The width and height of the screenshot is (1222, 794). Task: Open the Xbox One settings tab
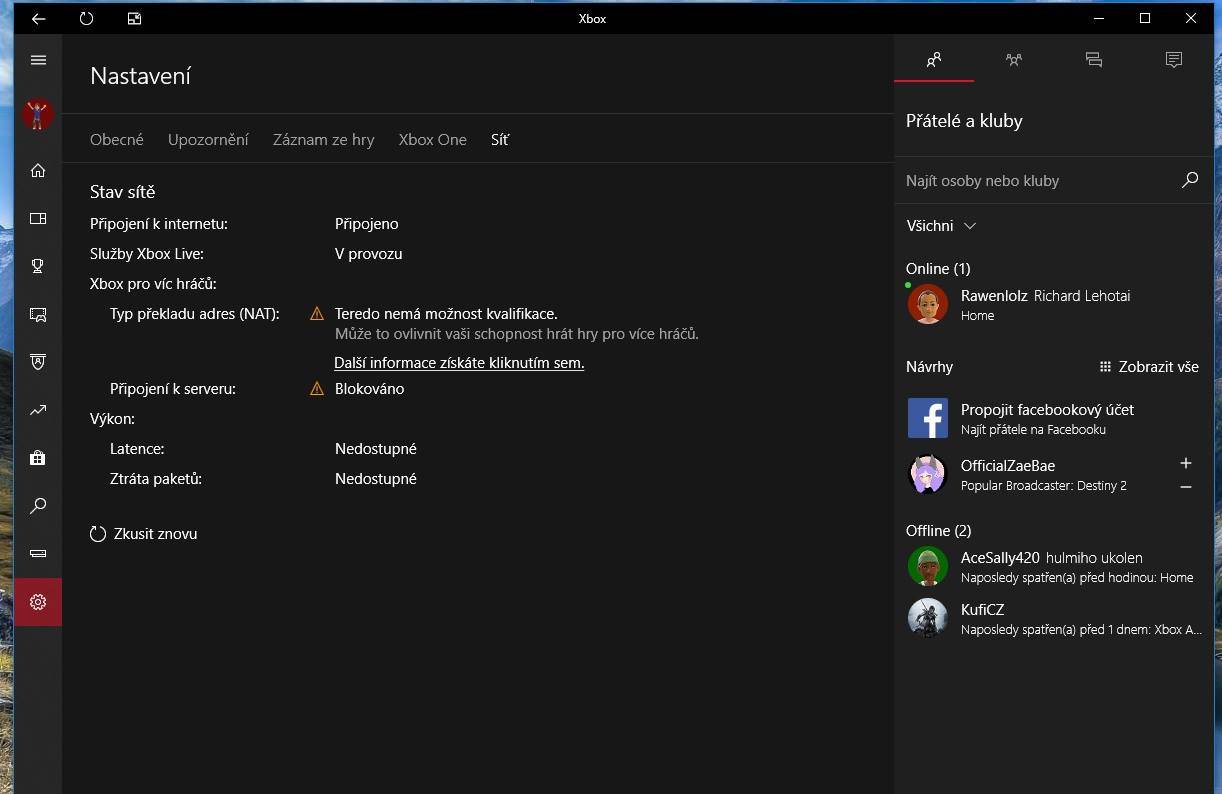pyautogui.click(x=432, y=139)
